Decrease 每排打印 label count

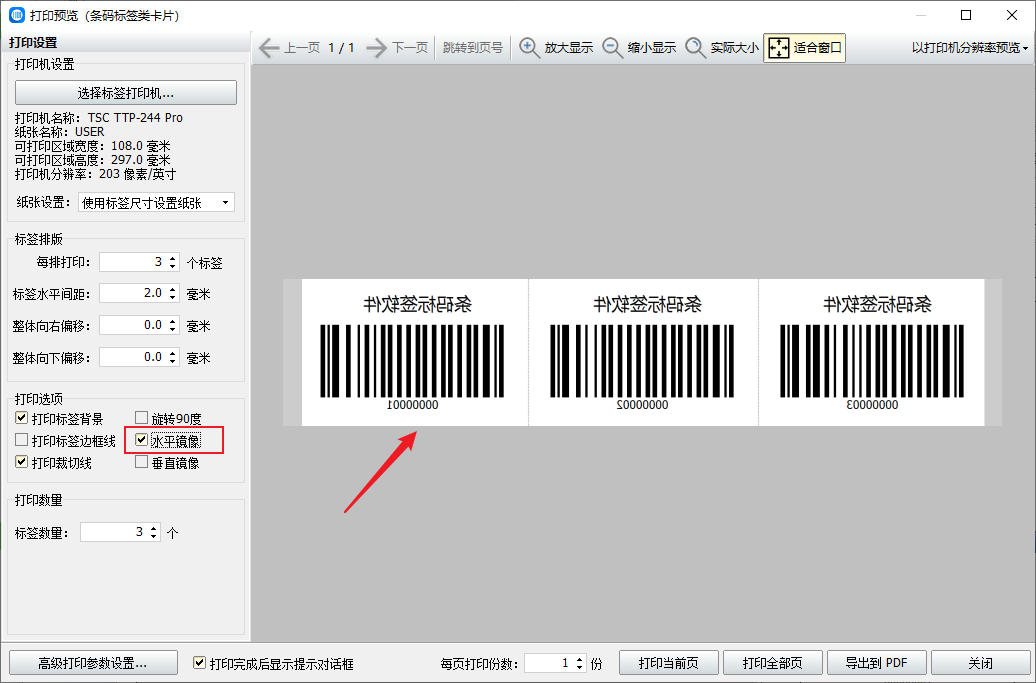coord(172,266)
